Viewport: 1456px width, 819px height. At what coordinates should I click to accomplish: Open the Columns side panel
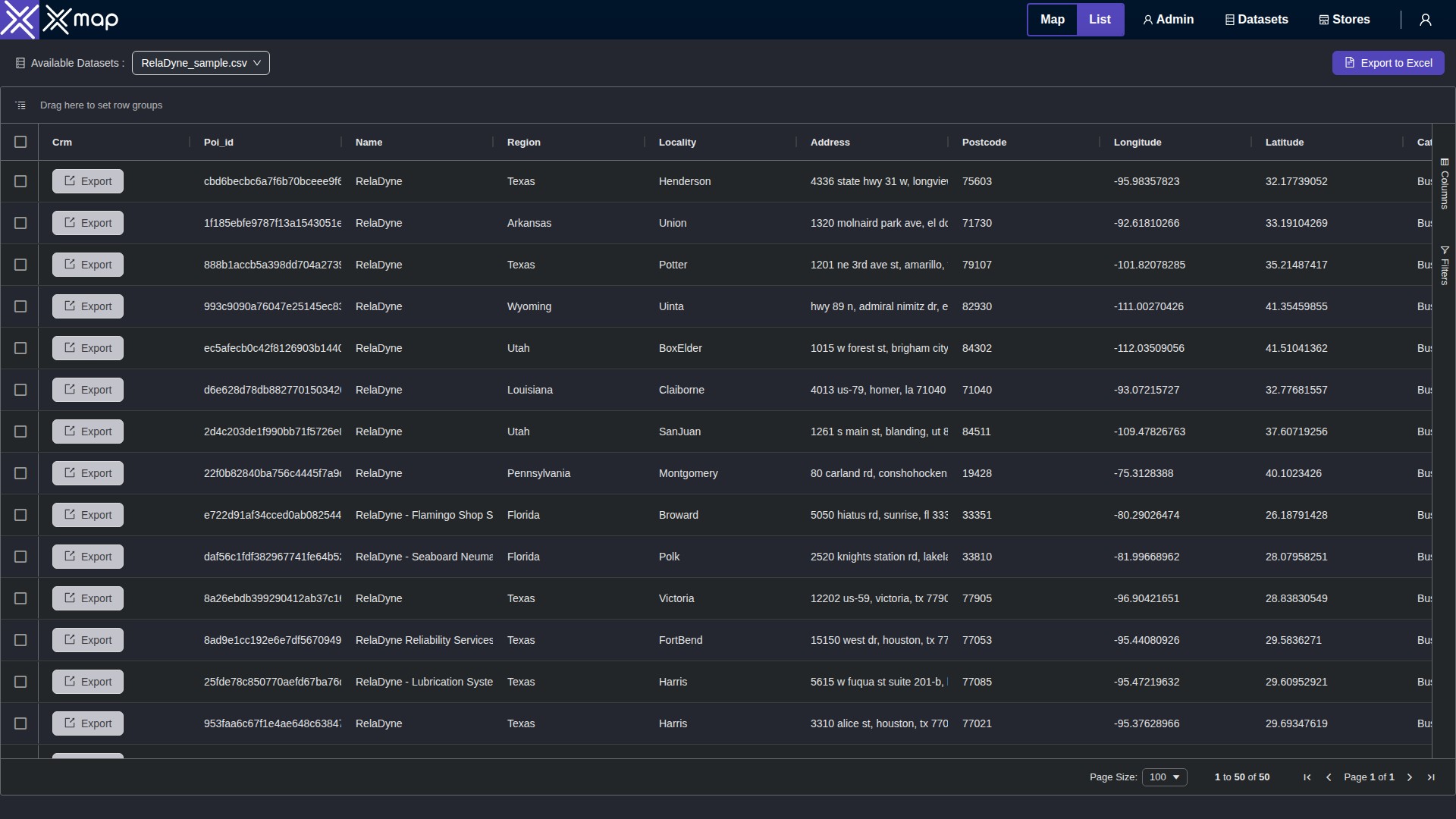(x=1445, y=184)
